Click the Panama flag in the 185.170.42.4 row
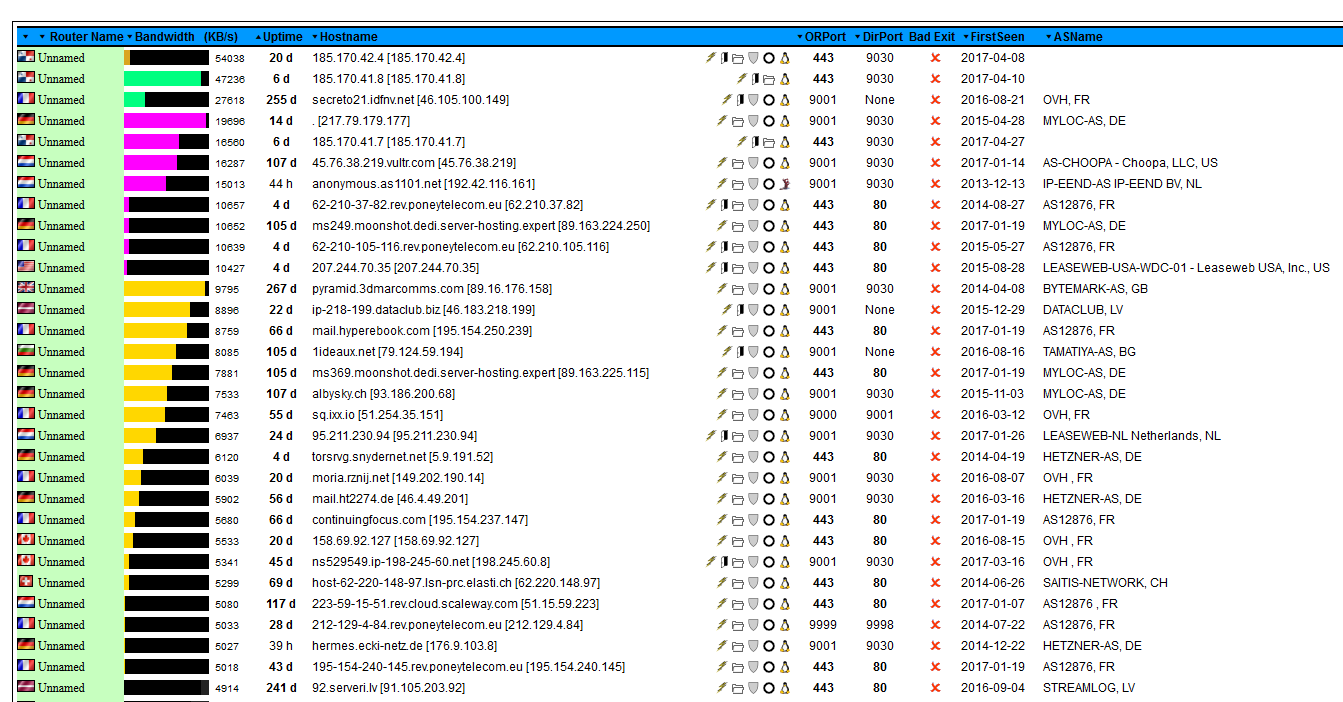Screen dimensions: 1343x702 [26, 58]
